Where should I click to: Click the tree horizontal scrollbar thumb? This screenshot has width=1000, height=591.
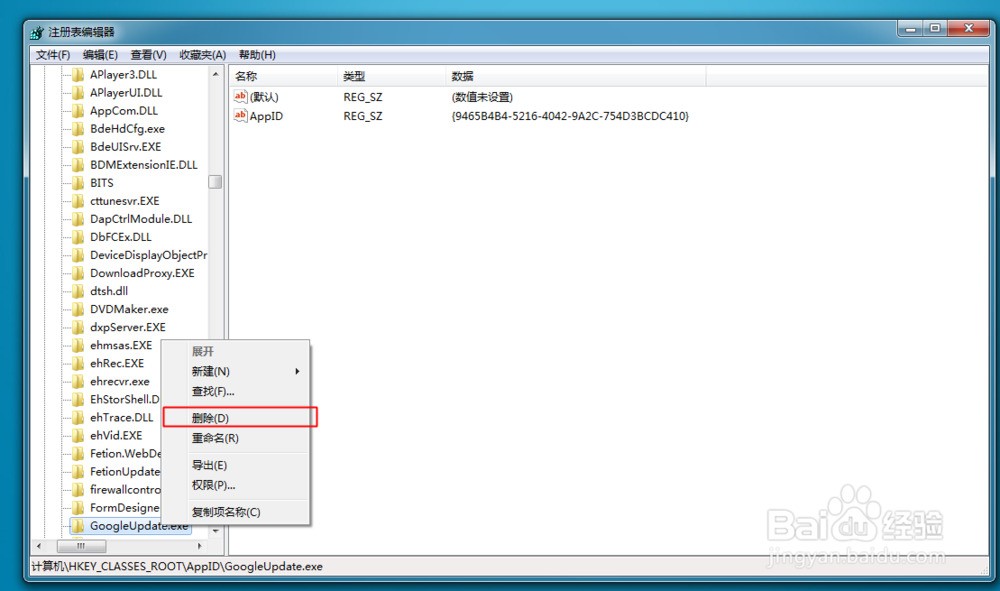pyautogui.click(x=81, y=546)
